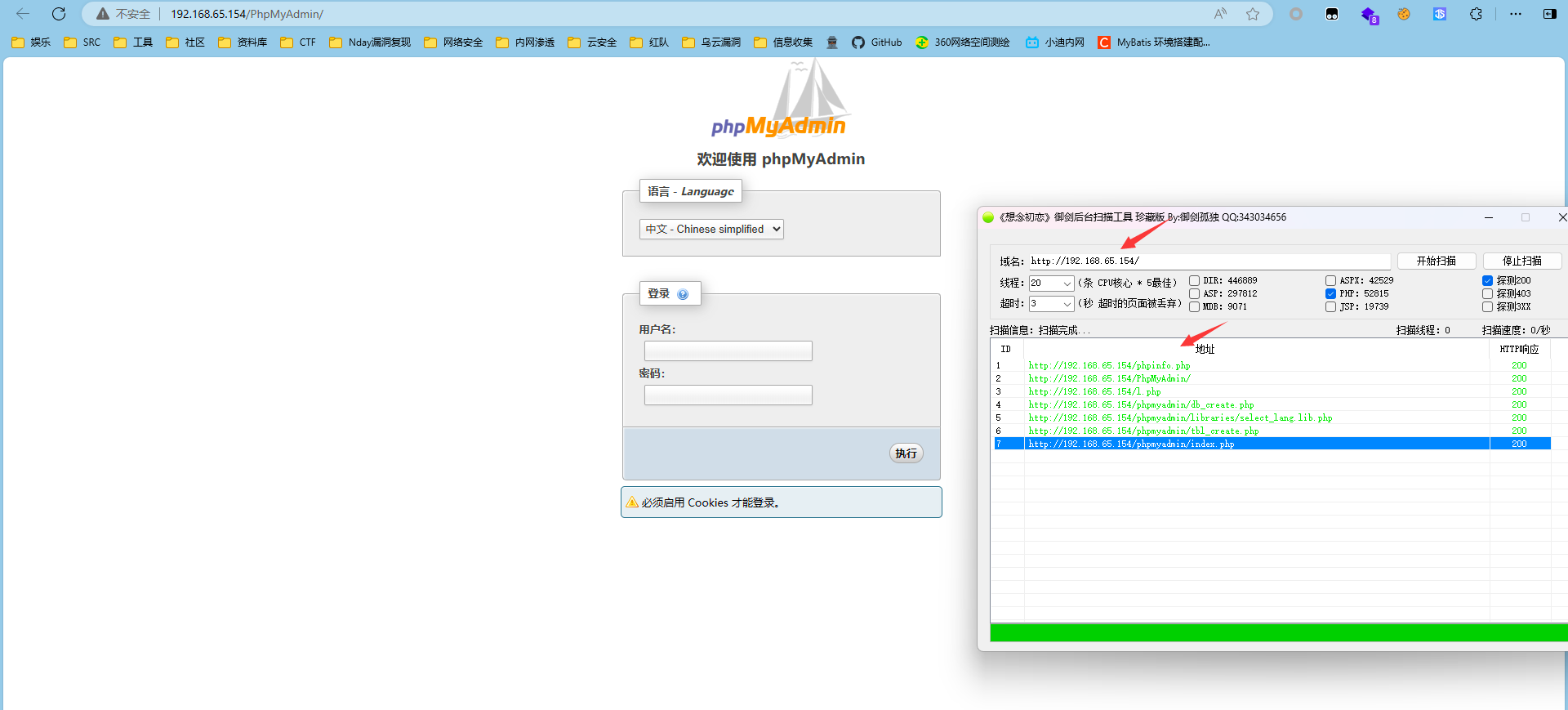Click the cookie extension icon
This screenshot has height=710, width=1568.
click(1404, 14)
